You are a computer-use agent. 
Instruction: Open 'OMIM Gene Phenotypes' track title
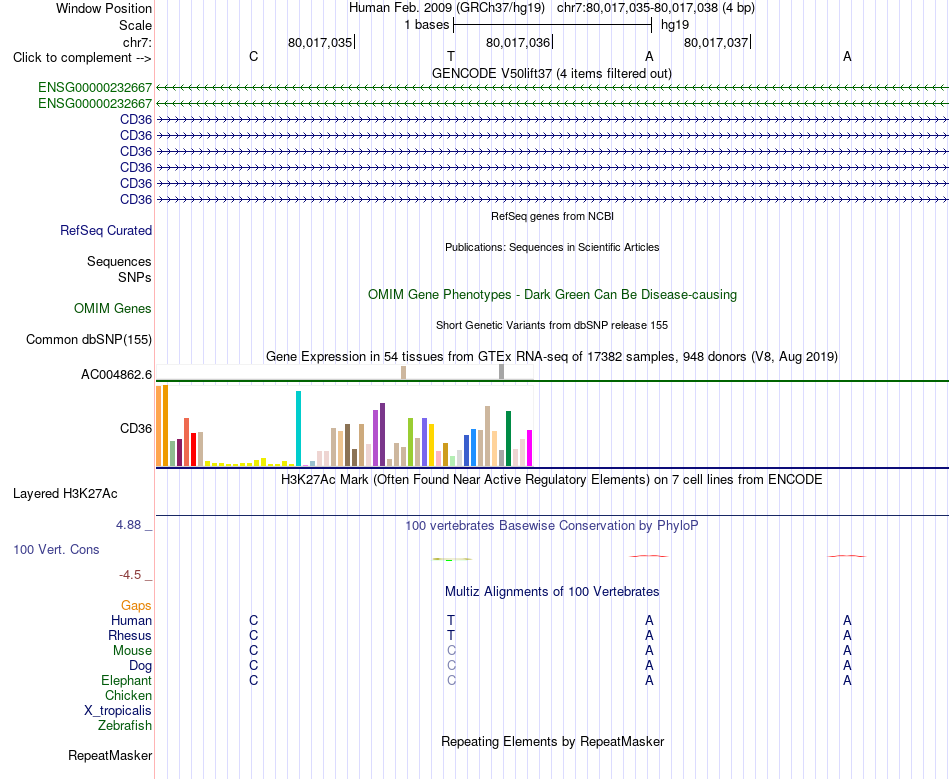(553, 294)
